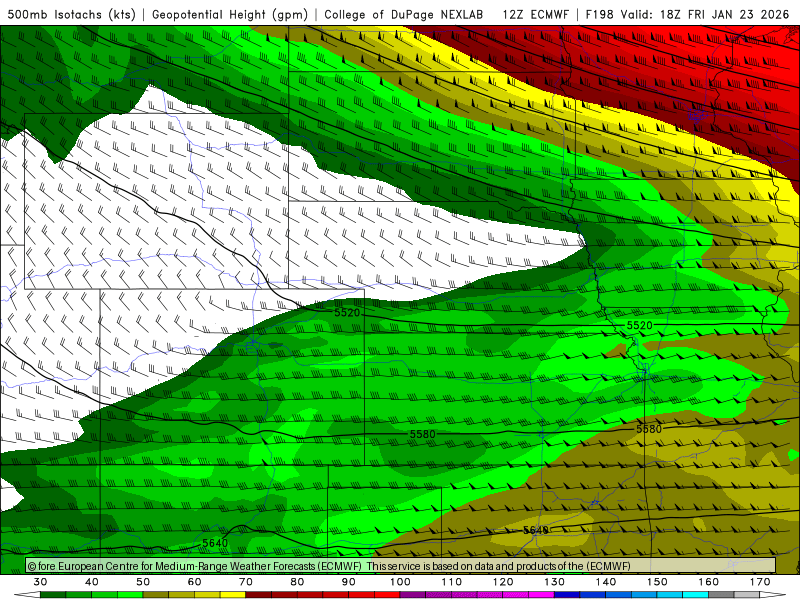The image size is (800, 600).
Task: Click the 5640 label over olive shading
Action: tap(536, 530)
